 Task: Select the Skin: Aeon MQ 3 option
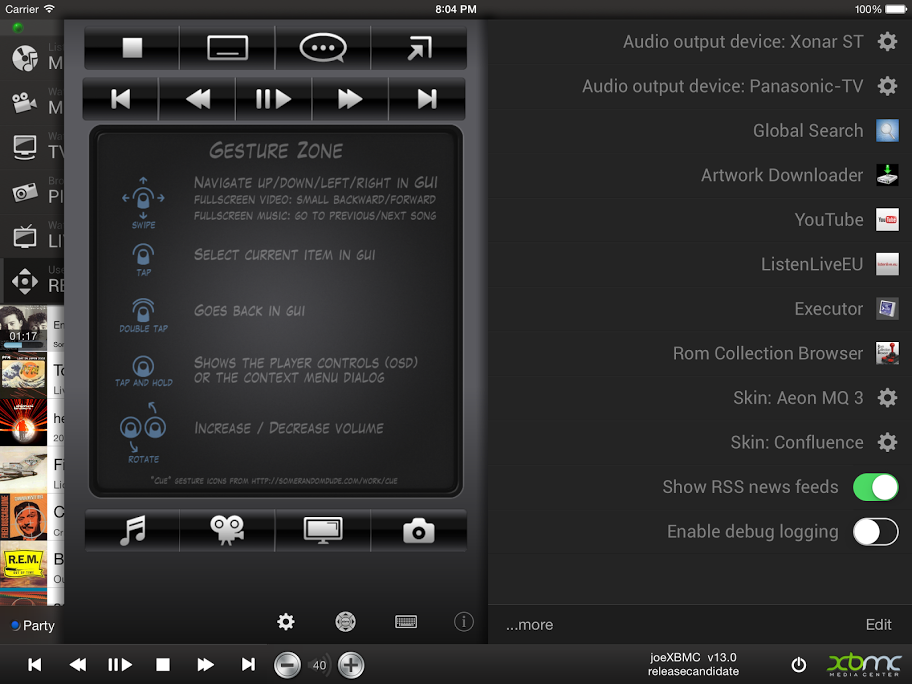coord(798,398)
